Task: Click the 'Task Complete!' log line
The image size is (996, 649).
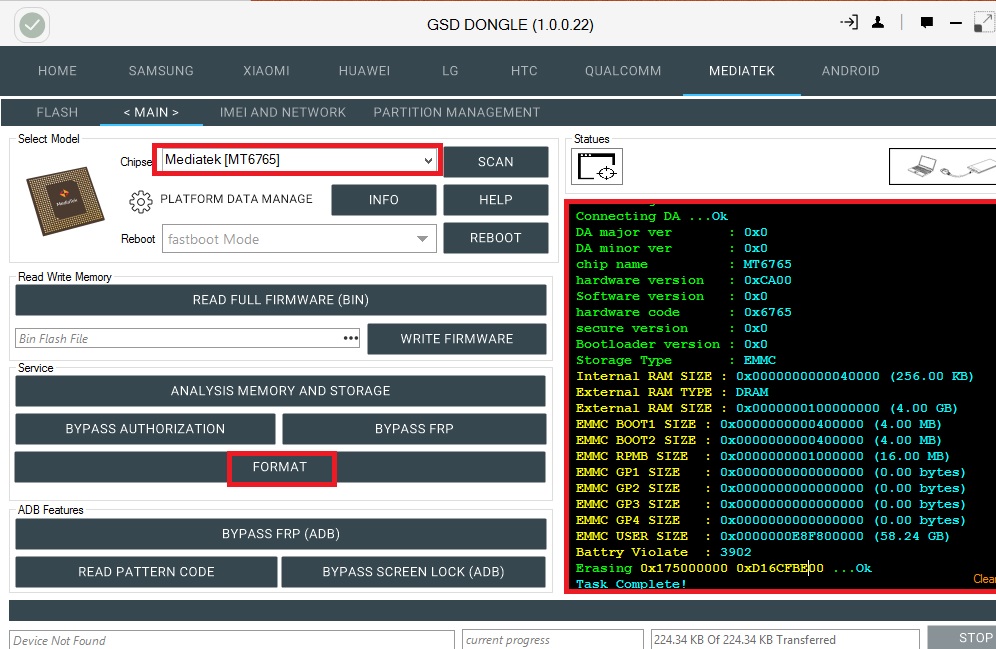Action: [x=631, y=584]
